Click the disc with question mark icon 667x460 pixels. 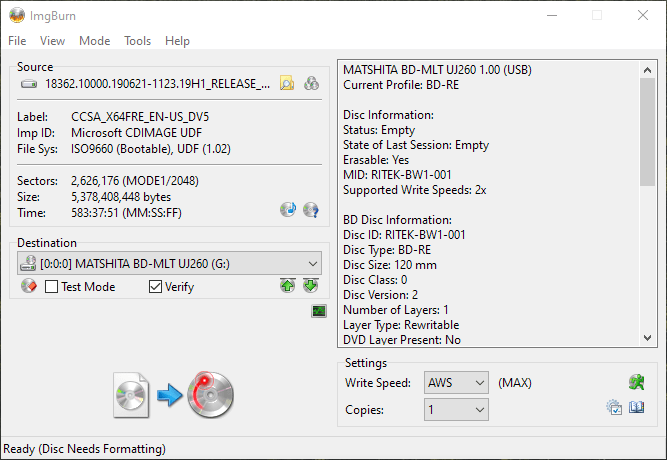pyautogui.click(x=311, y=209)
